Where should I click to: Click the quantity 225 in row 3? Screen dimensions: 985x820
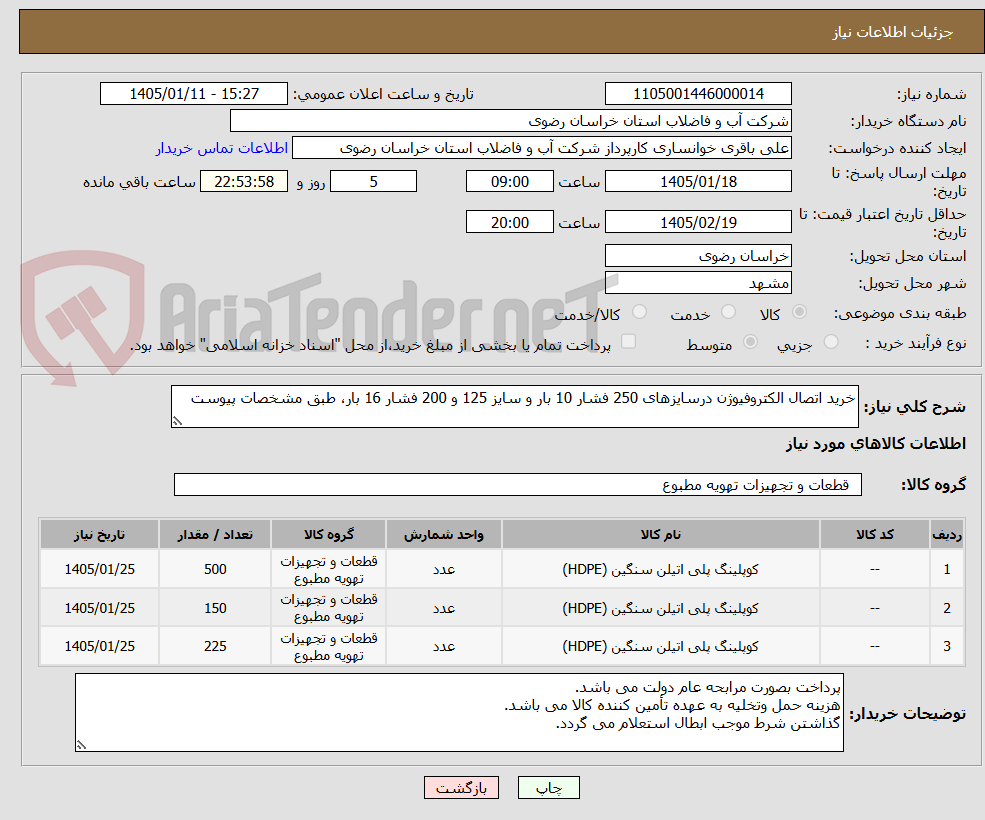(215, 646)
